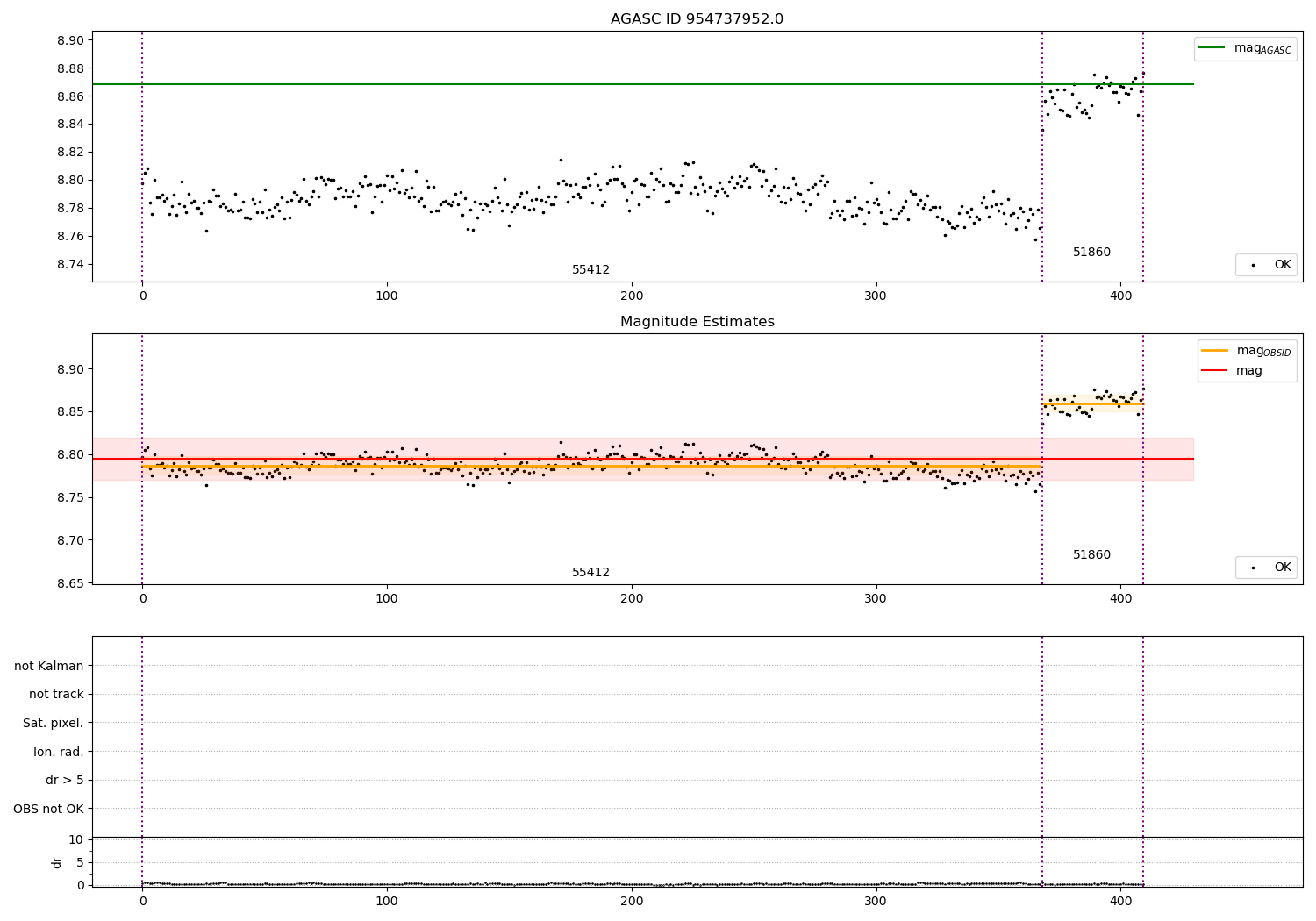Select the green mag AGASC legend entry
The width and height of the screenshot is (1316, 921).
coord(1245,48)
